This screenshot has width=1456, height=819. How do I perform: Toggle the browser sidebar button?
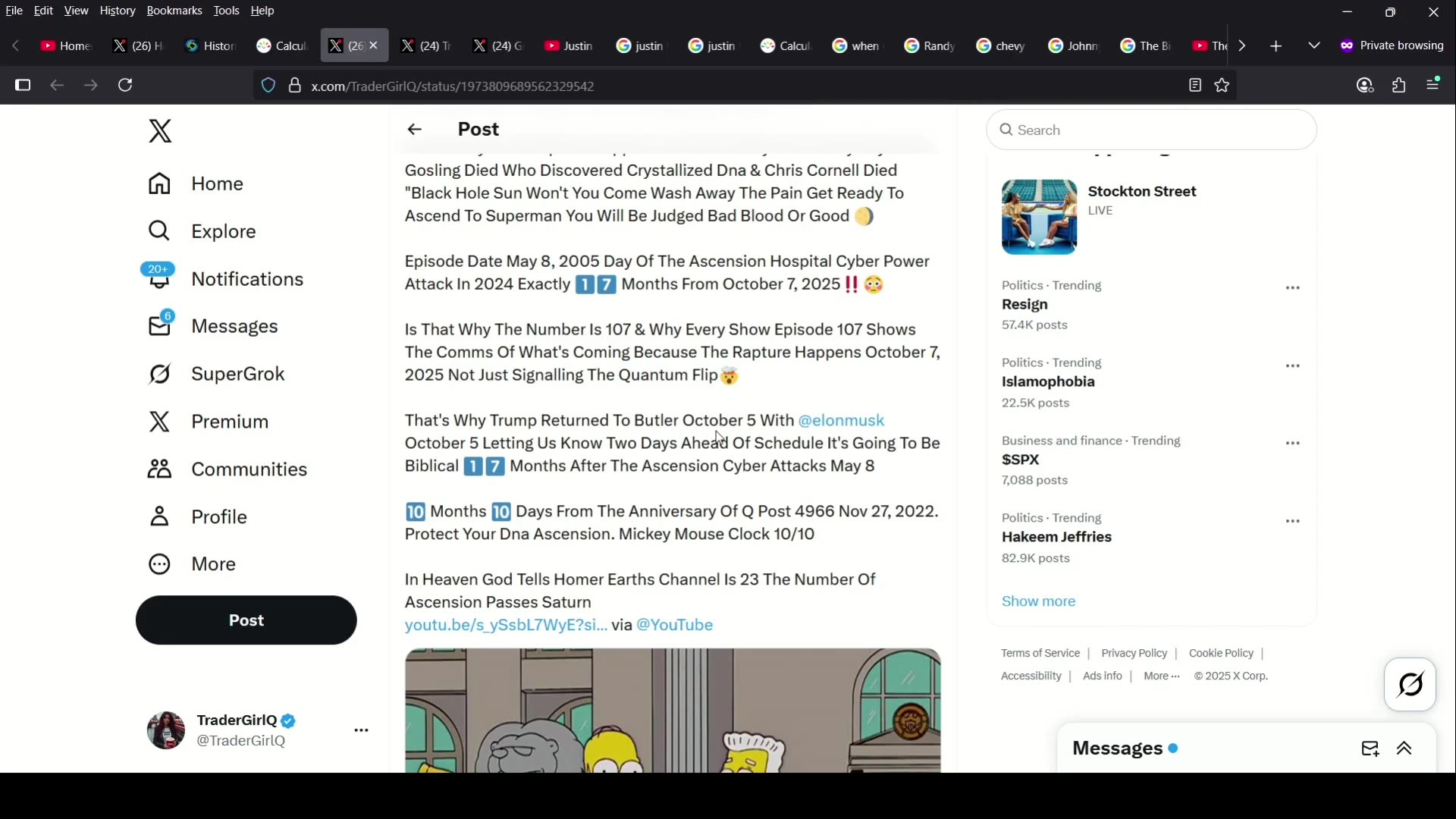(x=23, y=86)
